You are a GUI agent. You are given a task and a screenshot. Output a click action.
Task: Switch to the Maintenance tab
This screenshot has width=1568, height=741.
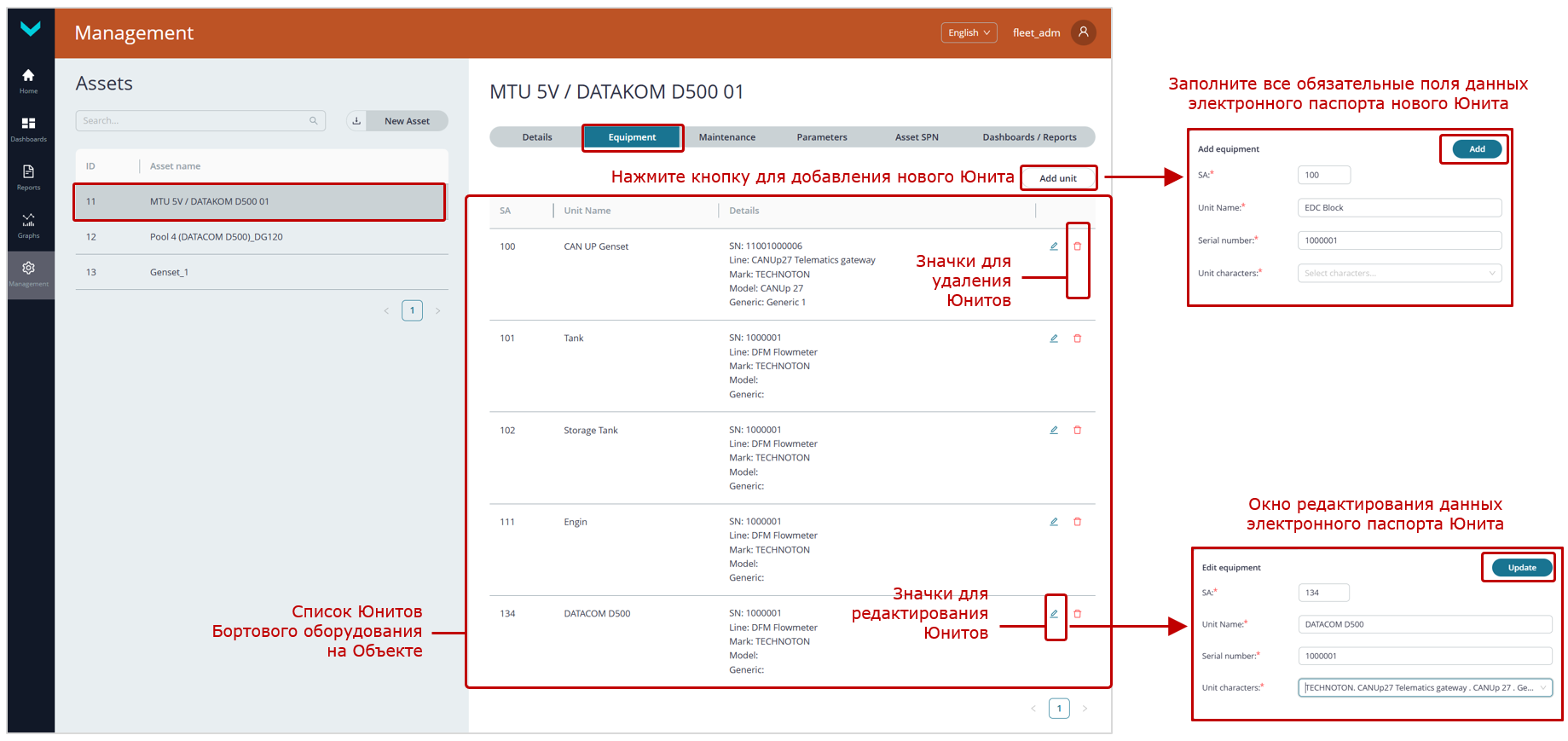pyautogui.click(x=726, y=137)
